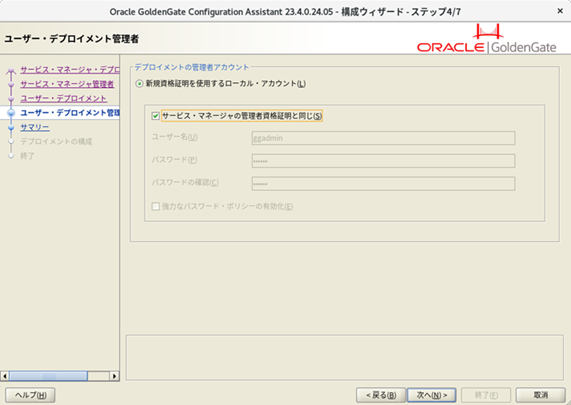Click the sidebar scrollbar right arrow
The height and width of the screenshot is (405, 571).
click(114, 376)
